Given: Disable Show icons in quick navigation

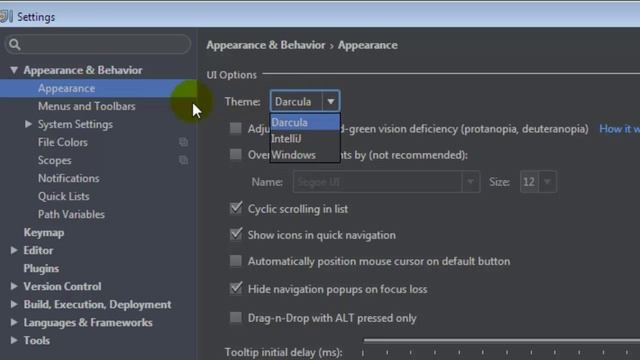Looking at the screenshot, I should (236, 234).
